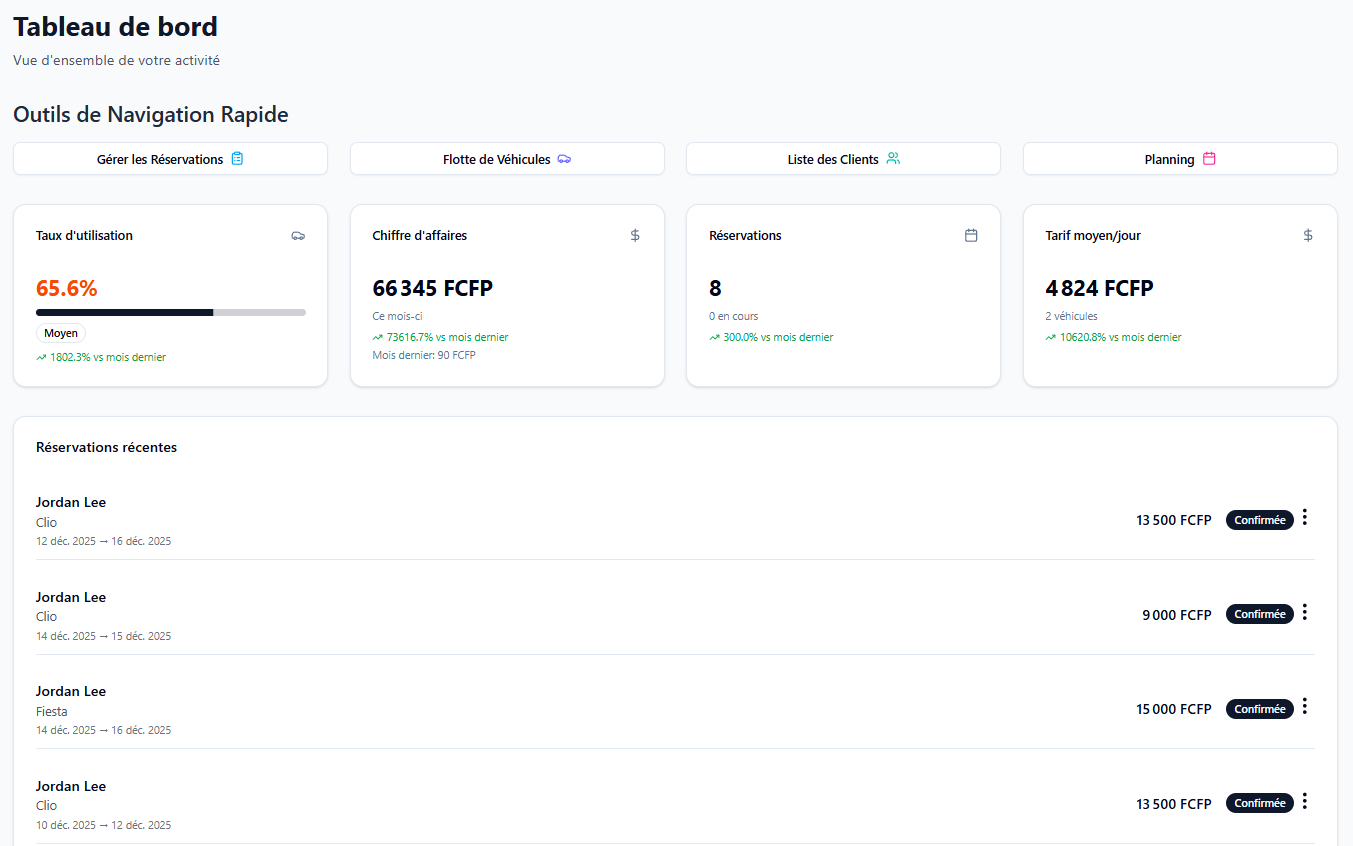Open the options menu on the 9 000 FCFP reservation
Image resolution: width=1353 pixels, height=846 pixels.
[x=1304, y=613]
